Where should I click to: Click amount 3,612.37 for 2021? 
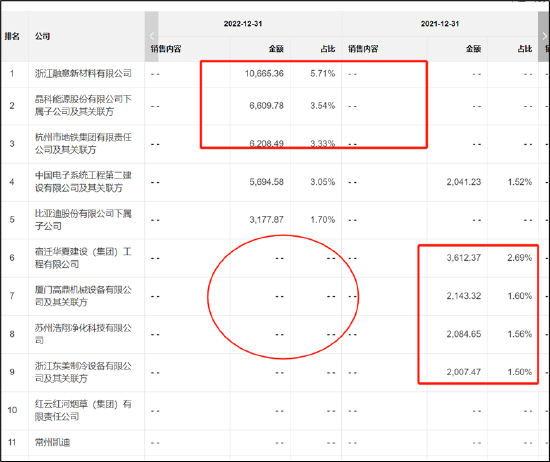463,258
